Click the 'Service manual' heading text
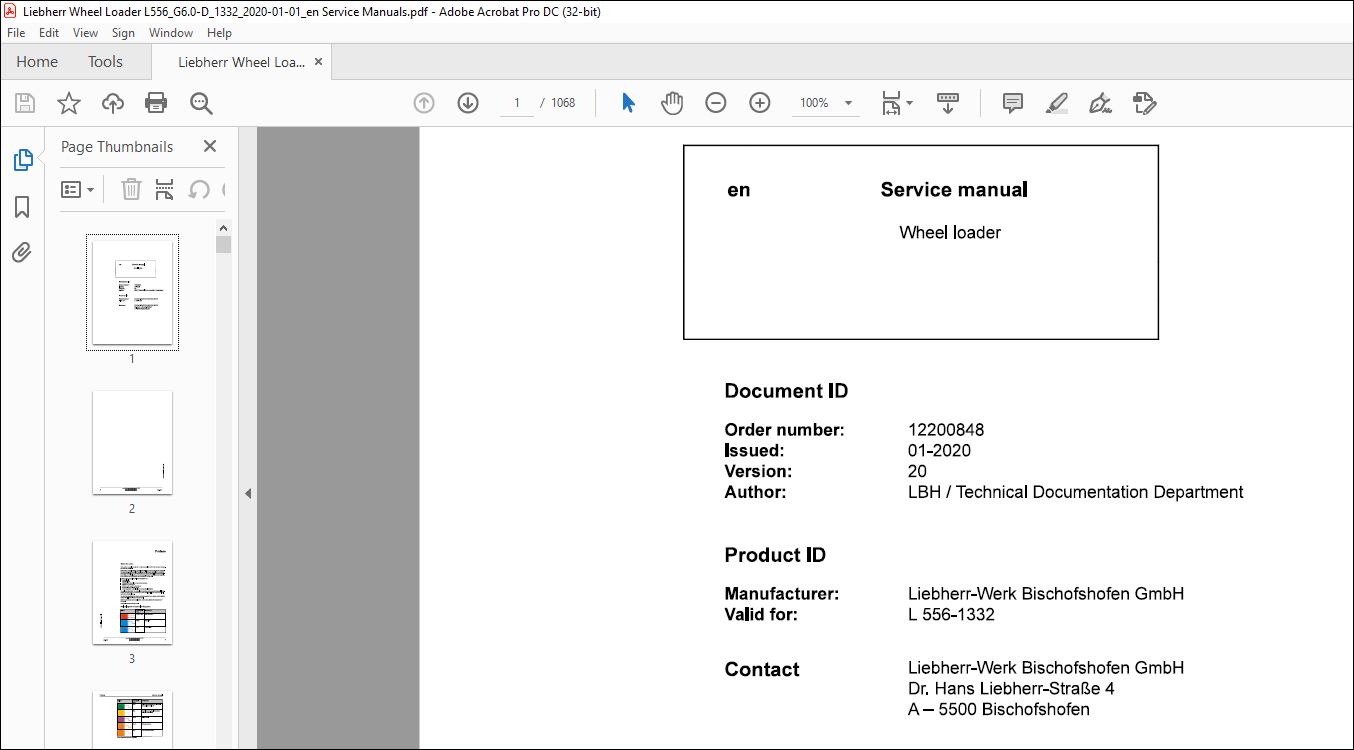Screen dimensions: 1354x750 pos(954,190)
